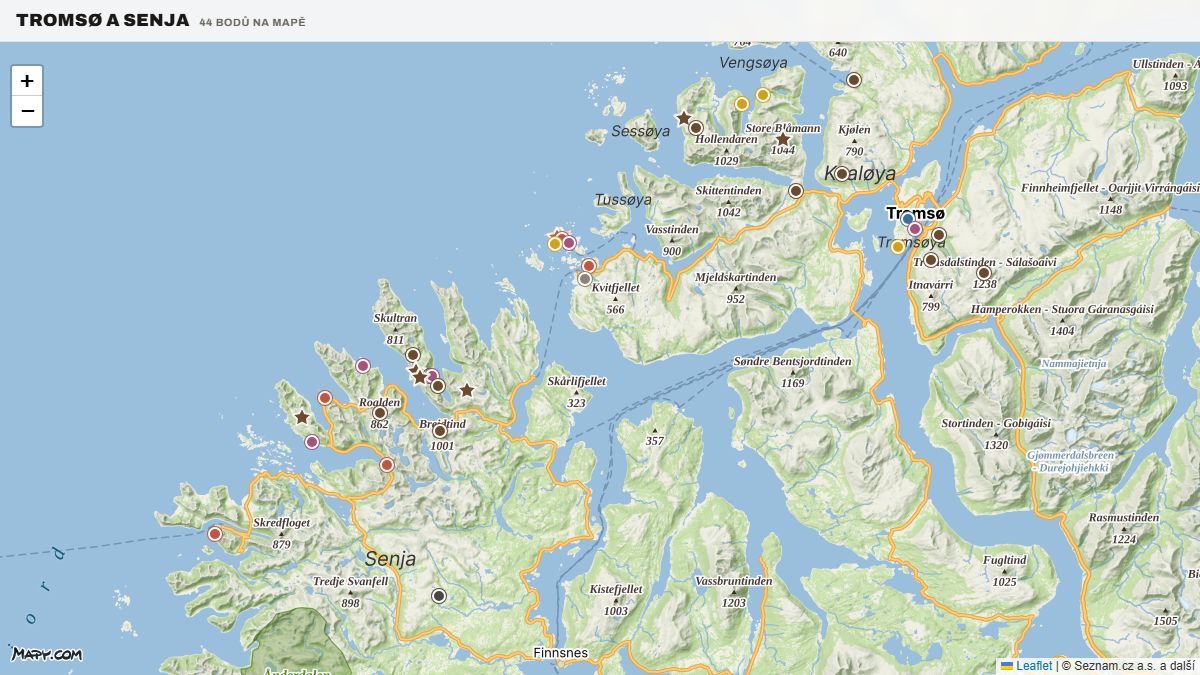Click the Vengsøya island label

pos(753,62)
